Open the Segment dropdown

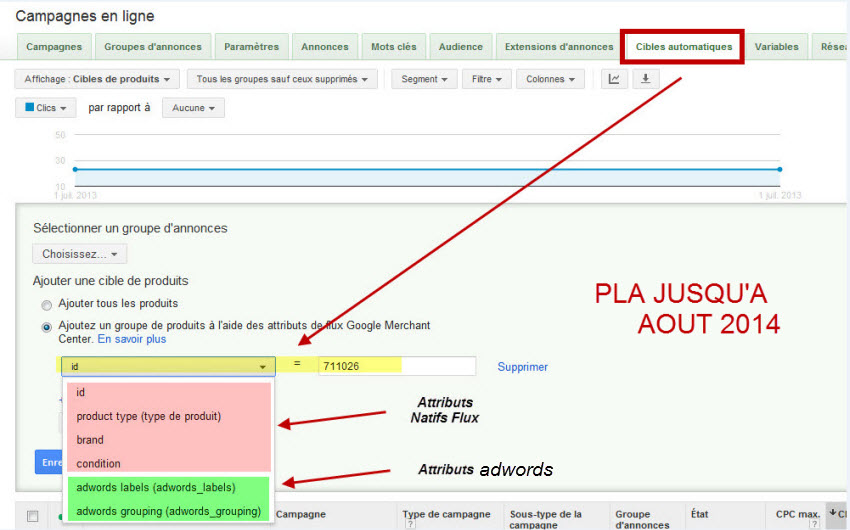point(424,79)
